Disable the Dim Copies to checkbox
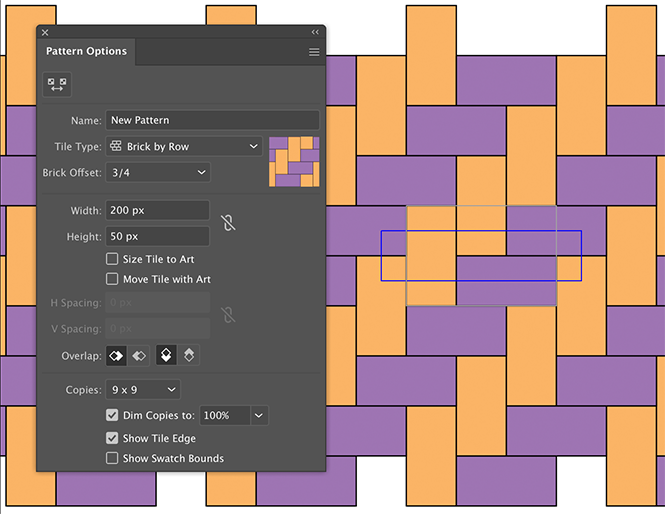The image size is (665, 514). point(112,415)
